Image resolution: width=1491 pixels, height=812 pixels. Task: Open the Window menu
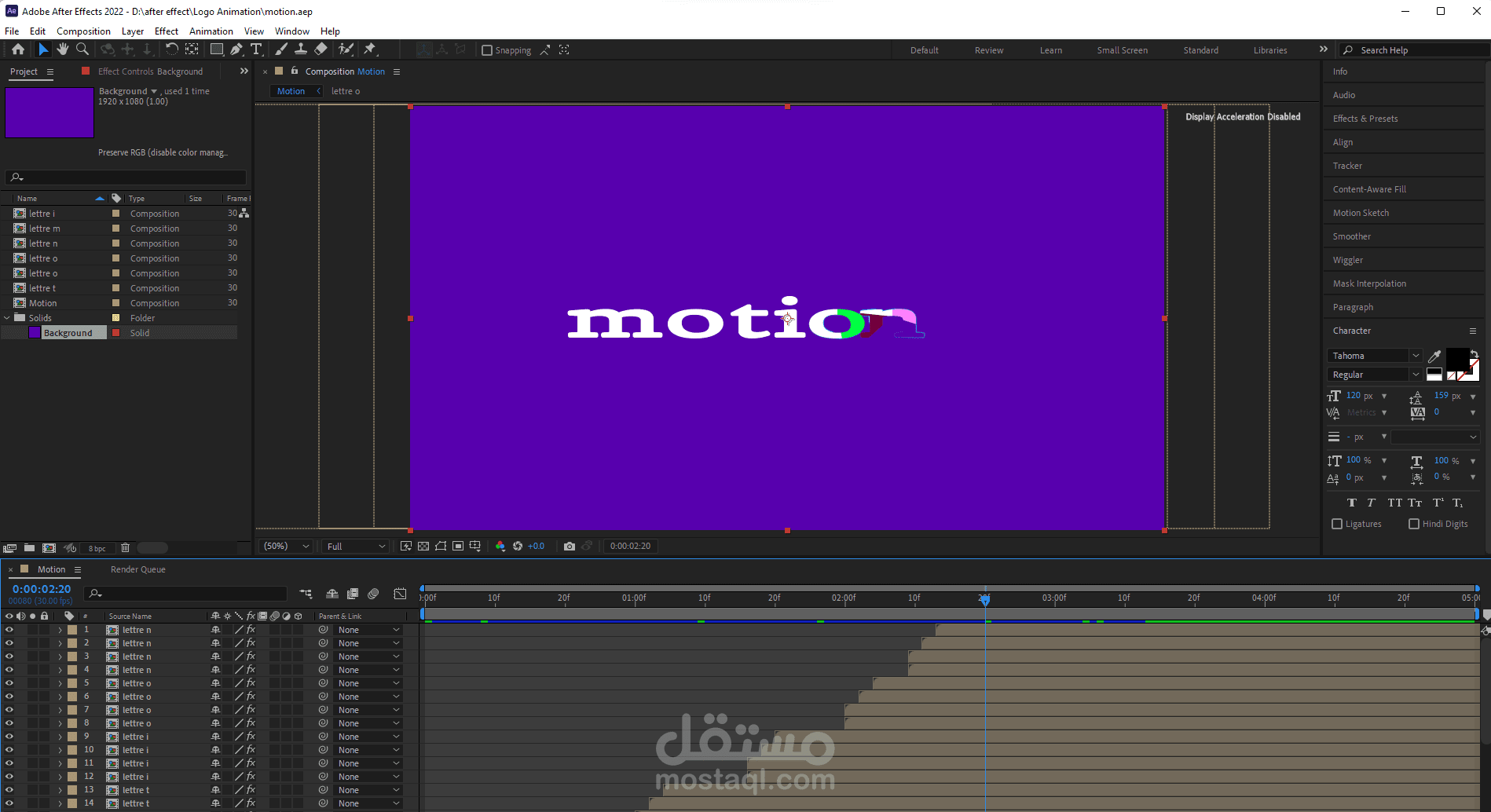[x=292, y=31]
